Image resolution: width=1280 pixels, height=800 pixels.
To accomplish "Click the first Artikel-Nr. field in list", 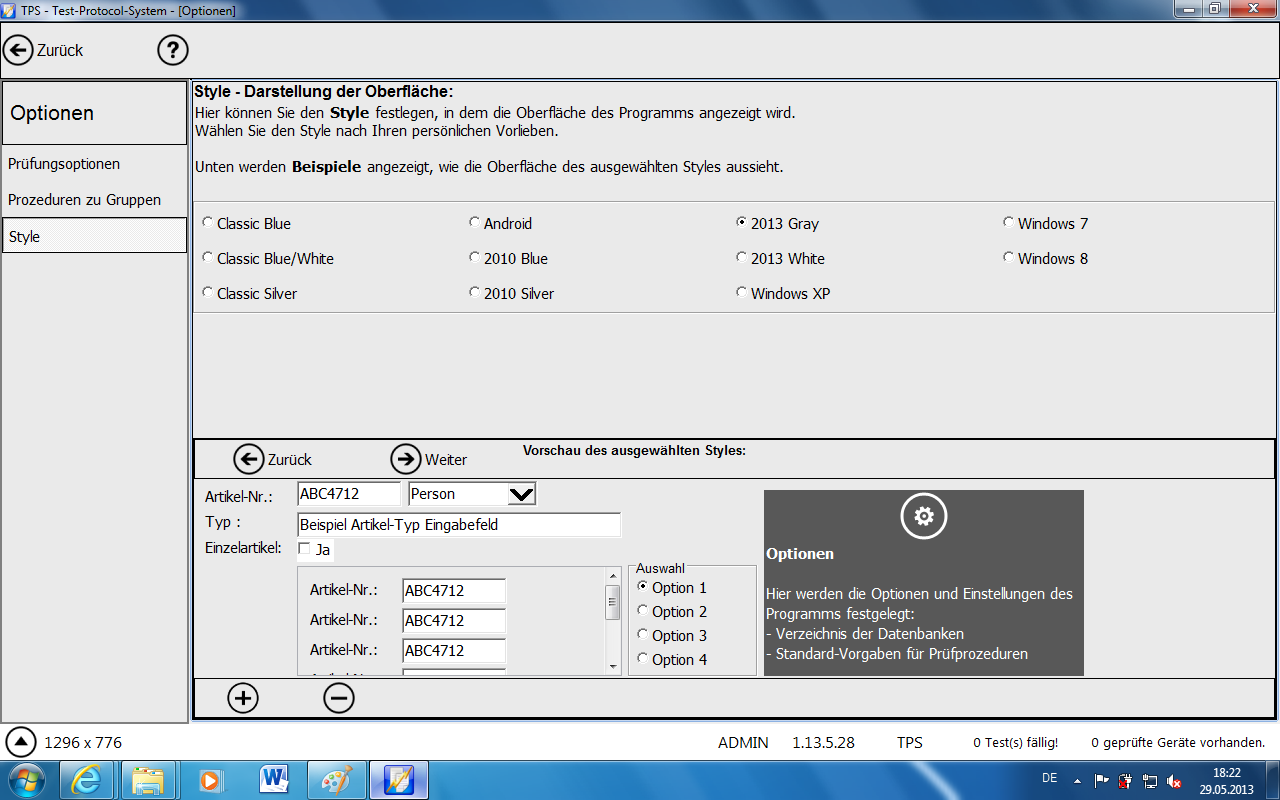I will click(x=454, y=591).
